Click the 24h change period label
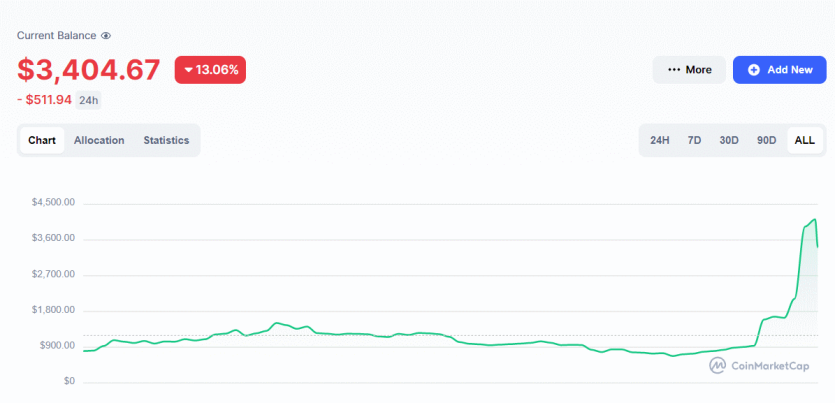Image resolution: width=835 pixels, height=403 pixels. [88, 100]
